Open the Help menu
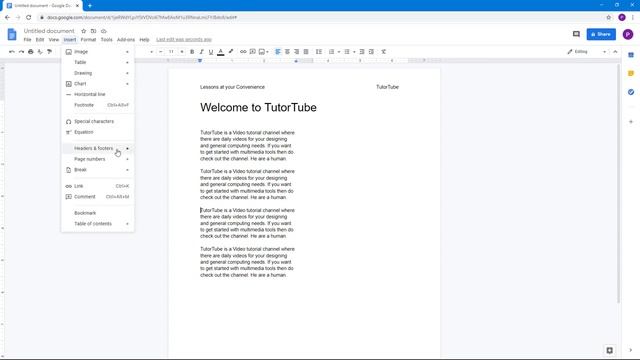The width and height of the screenshot is (640, 360). pos(144,40)
